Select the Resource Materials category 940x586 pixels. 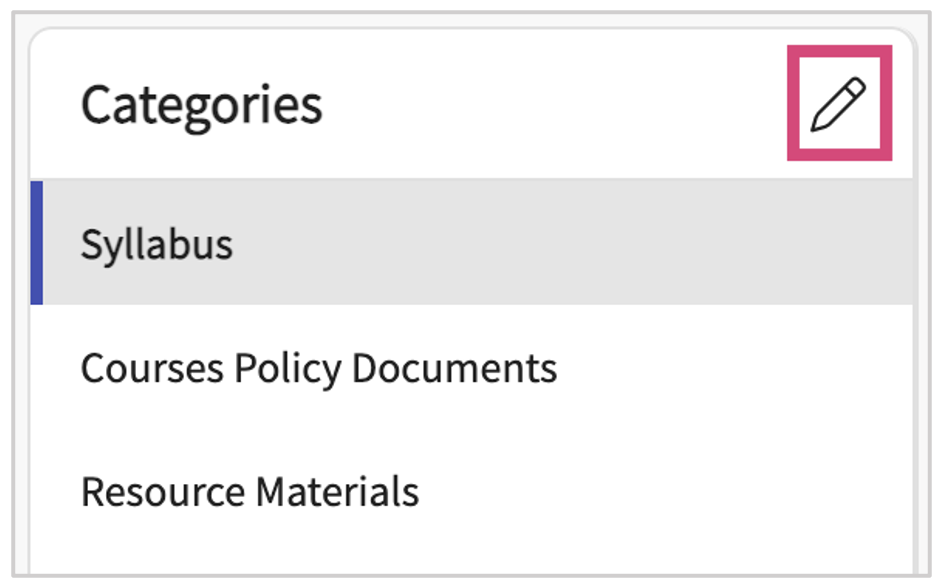(x=249, y=492)
